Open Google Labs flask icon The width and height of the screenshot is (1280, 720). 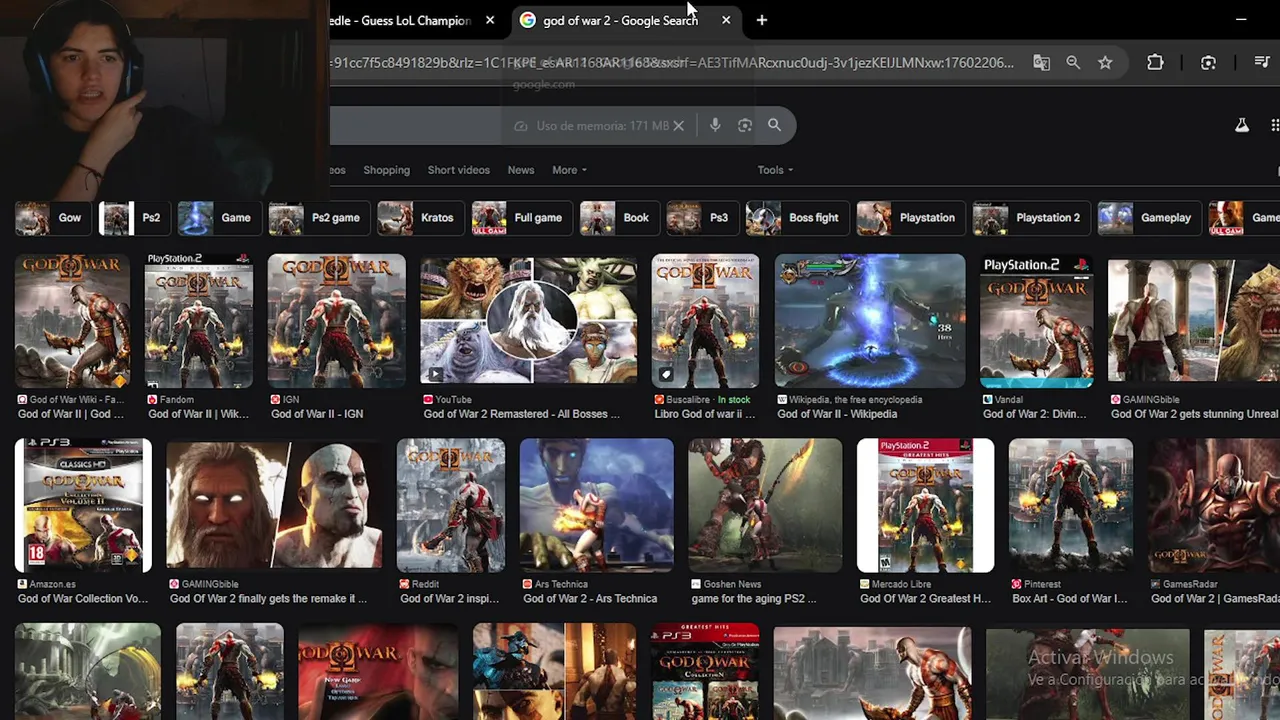pyautogui.click(x=1241, y=125)
